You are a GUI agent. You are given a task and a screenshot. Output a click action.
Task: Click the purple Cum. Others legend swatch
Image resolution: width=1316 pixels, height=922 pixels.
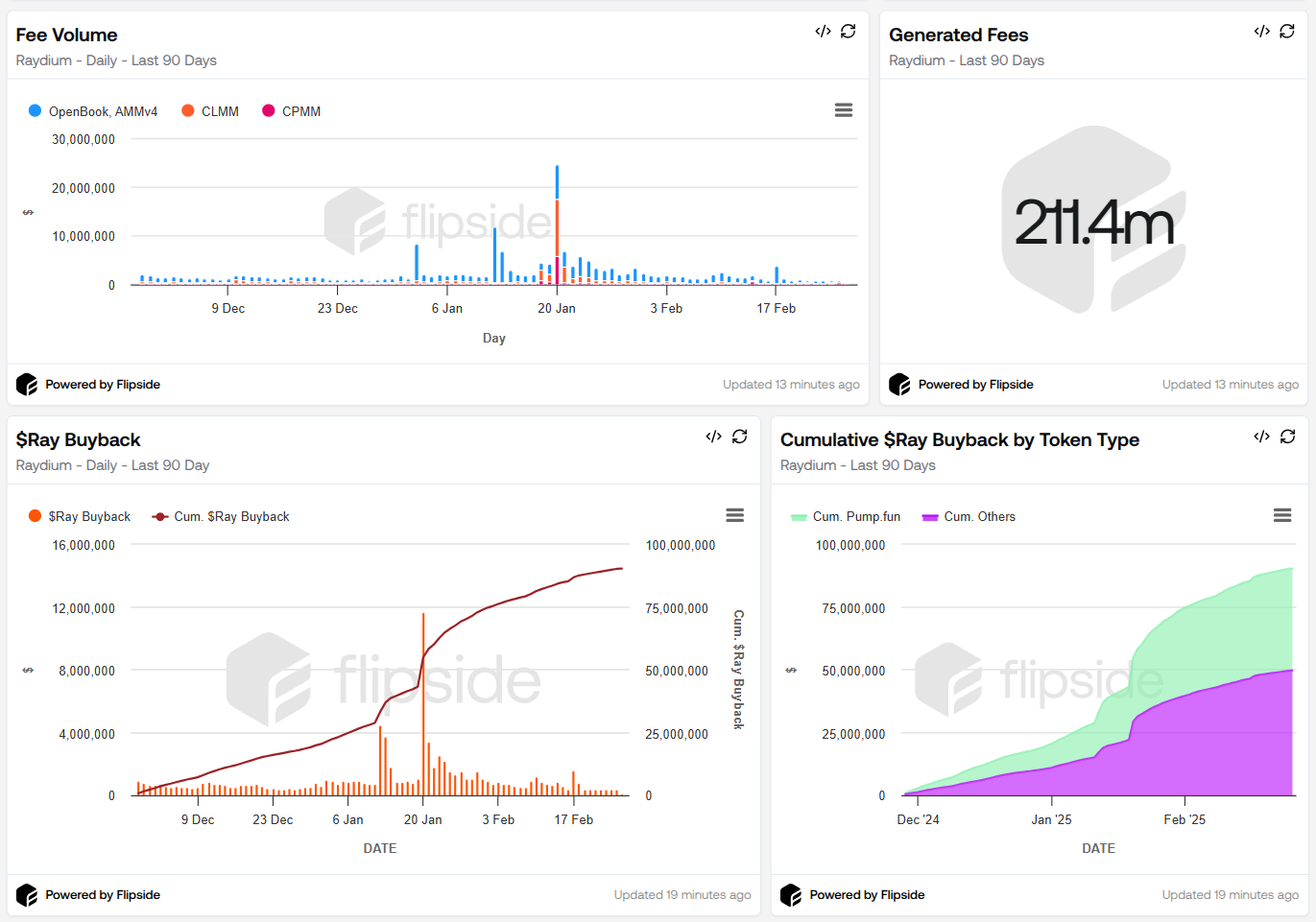click(x=929, y=517)
